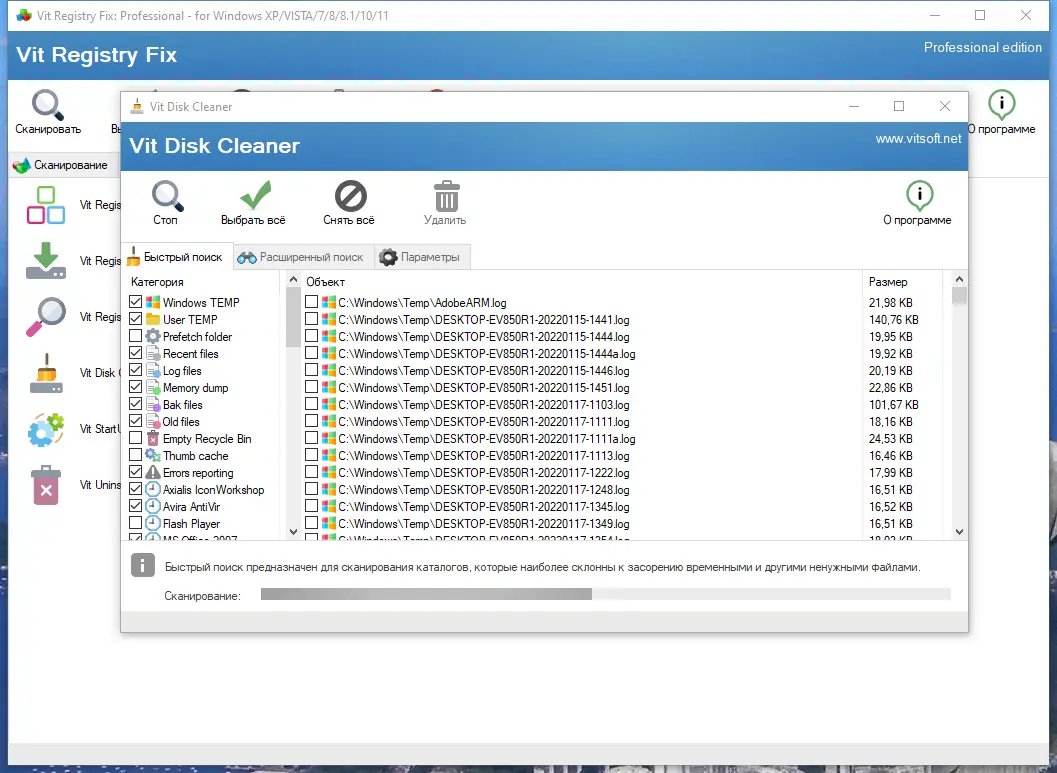Image resolution: width=1057 pixels, height=773 pixels.
Task: Click the category list scrollbar thumb
Action: pyautogui.click(x=293, y=317)
